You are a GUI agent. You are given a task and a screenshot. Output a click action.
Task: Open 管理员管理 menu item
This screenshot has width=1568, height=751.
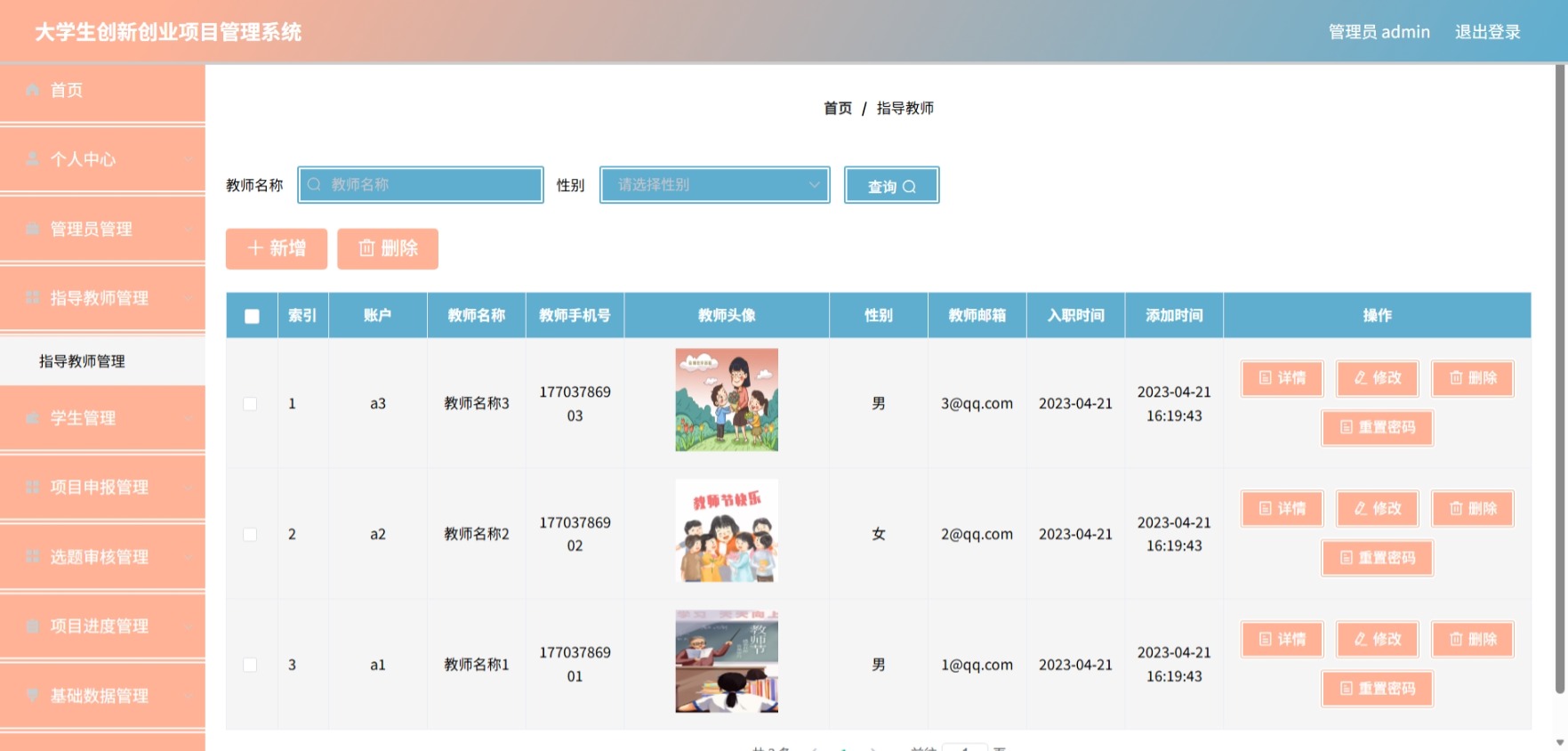click(x=102, y=230)
